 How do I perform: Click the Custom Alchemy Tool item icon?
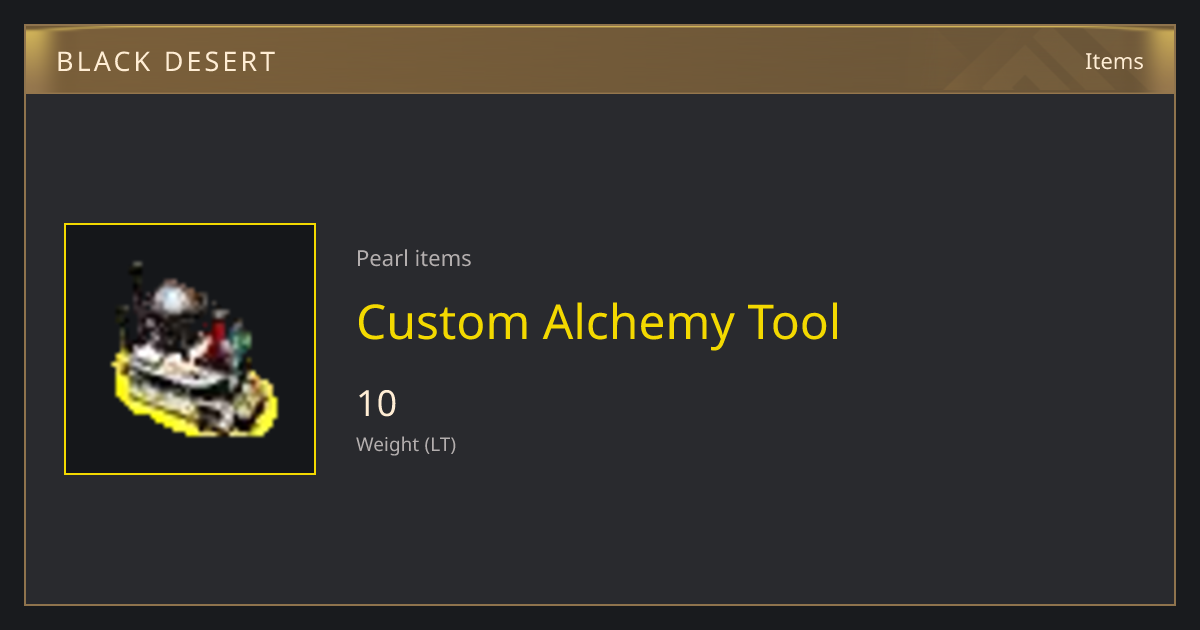[x=192, y=350]
